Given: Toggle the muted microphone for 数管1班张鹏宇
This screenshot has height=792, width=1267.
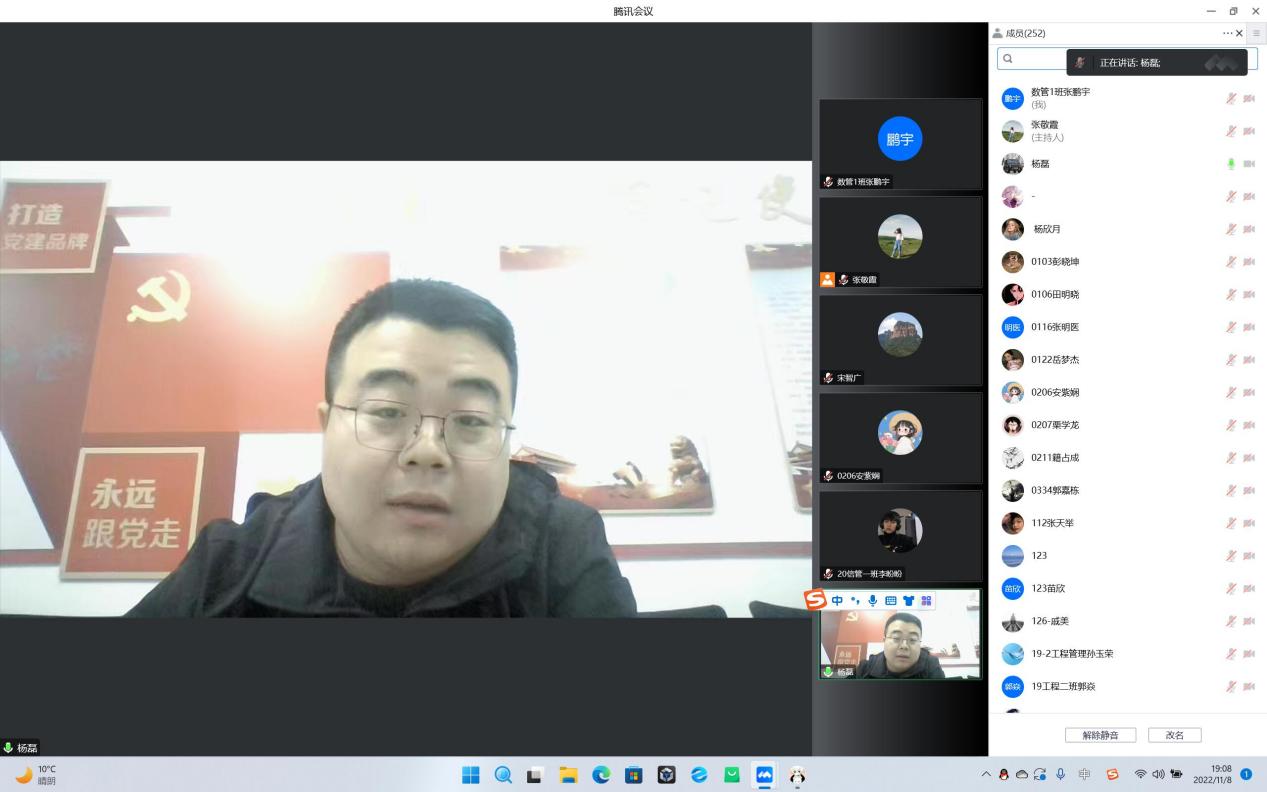Looking at the screenshot, I should [x=1231, y=98].
